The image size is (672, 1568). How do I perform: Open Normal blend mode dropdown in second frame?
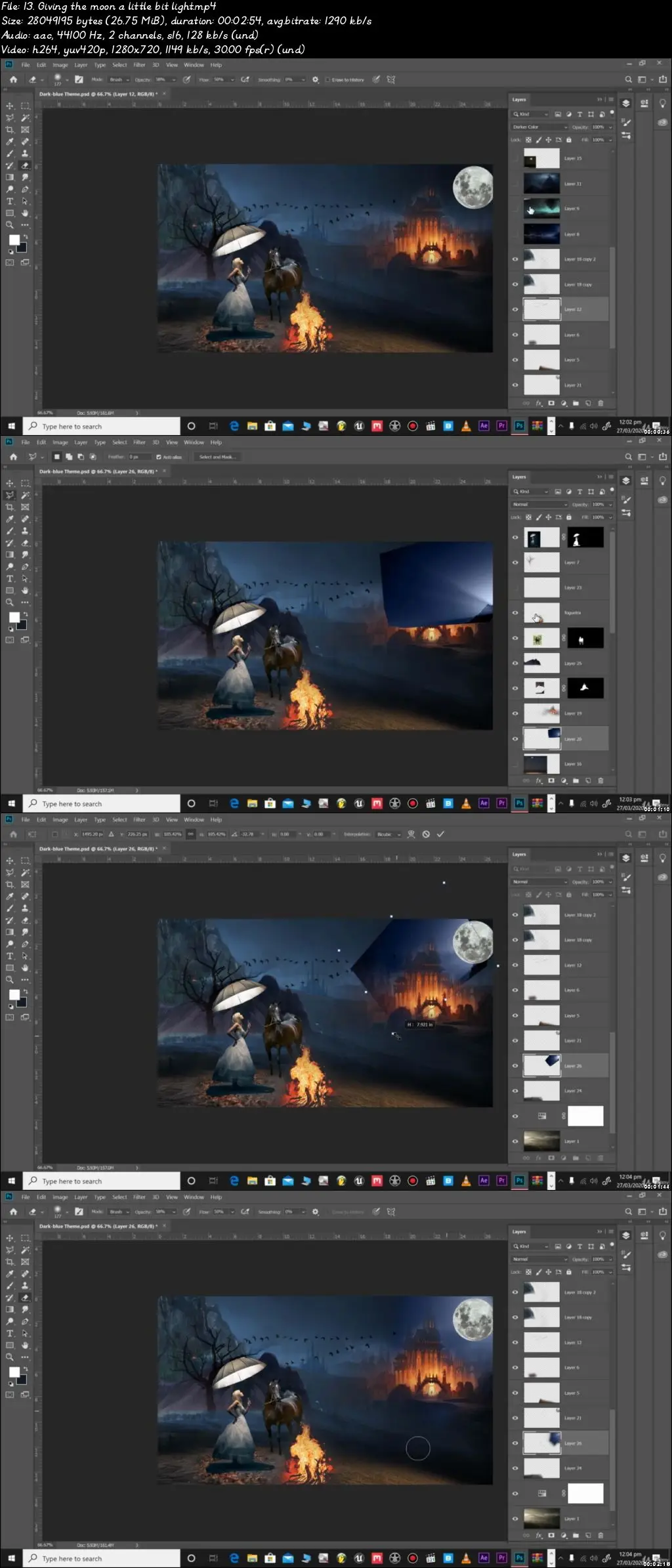tap(539, 504)
